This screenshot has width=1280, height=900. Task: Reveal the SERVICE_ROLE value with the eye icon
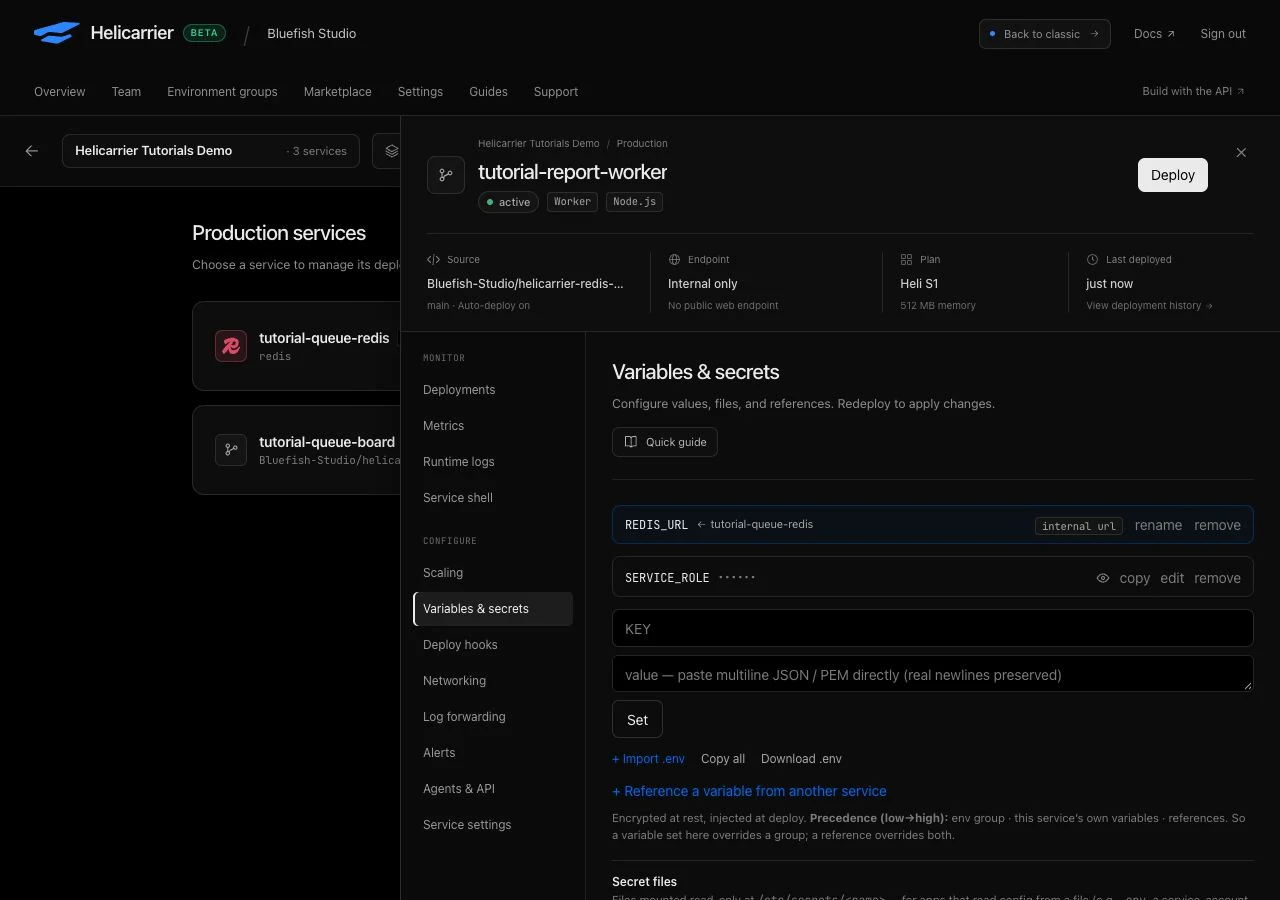[1103, 578]
